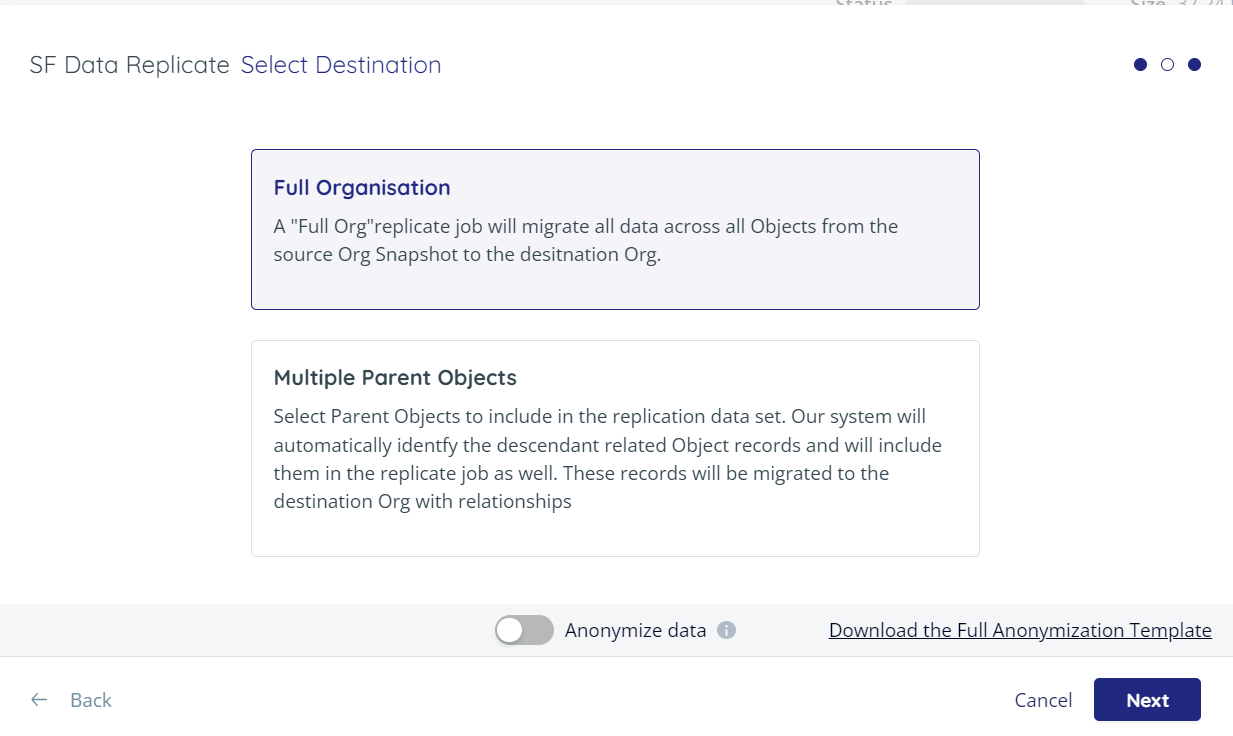Click the Next button
Screen dimensions: 1233x736
click(x=1147, y=700)
